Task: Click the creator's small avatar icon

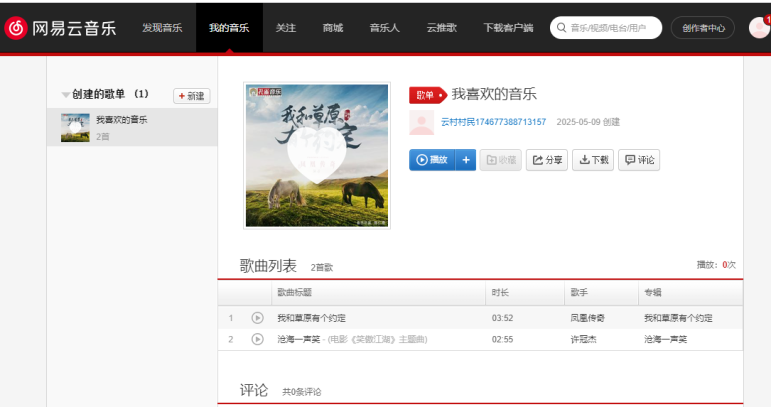Action: (421, 122)
